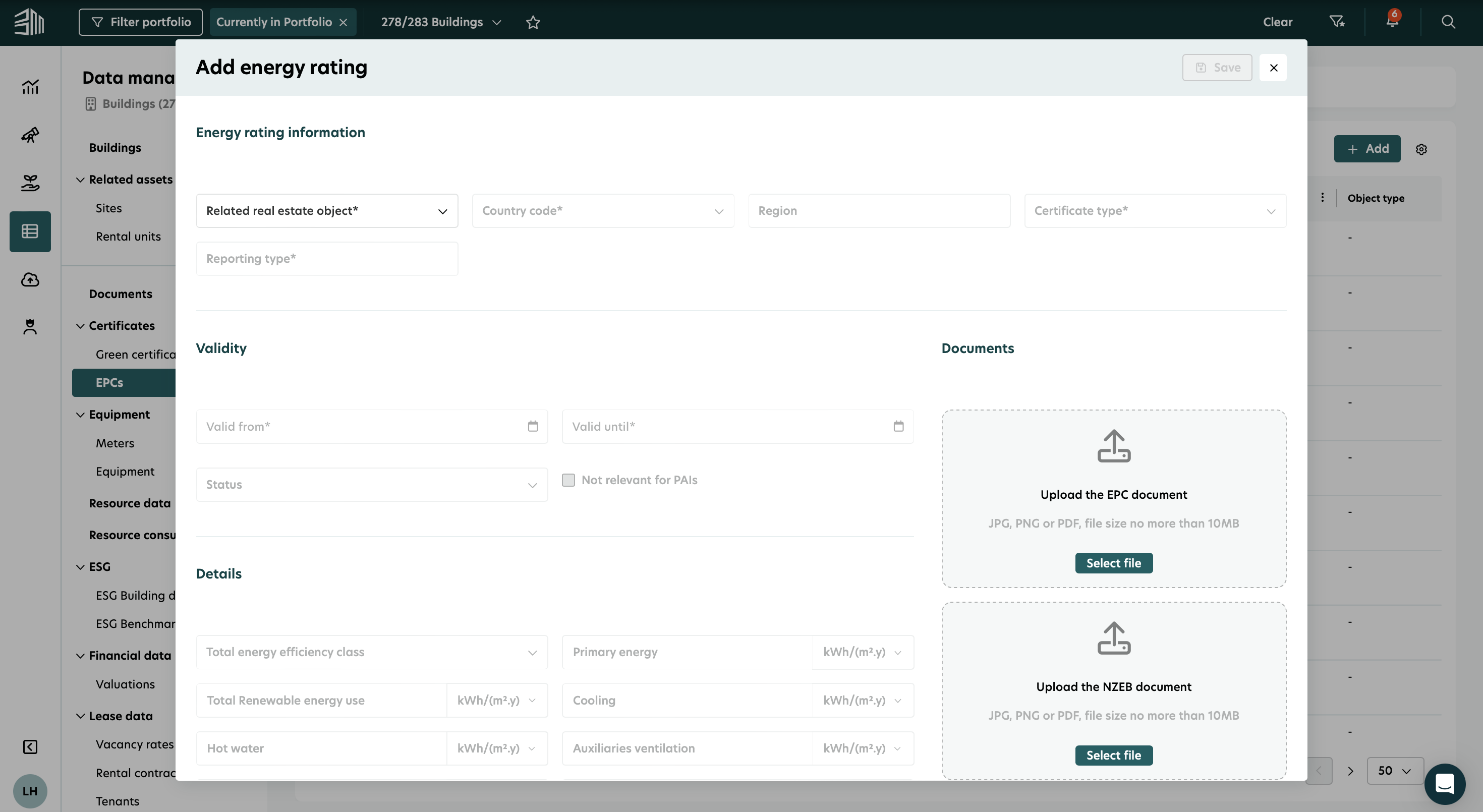
Task: Open the analytics chart sidebar icon
Action: point(30,87)
